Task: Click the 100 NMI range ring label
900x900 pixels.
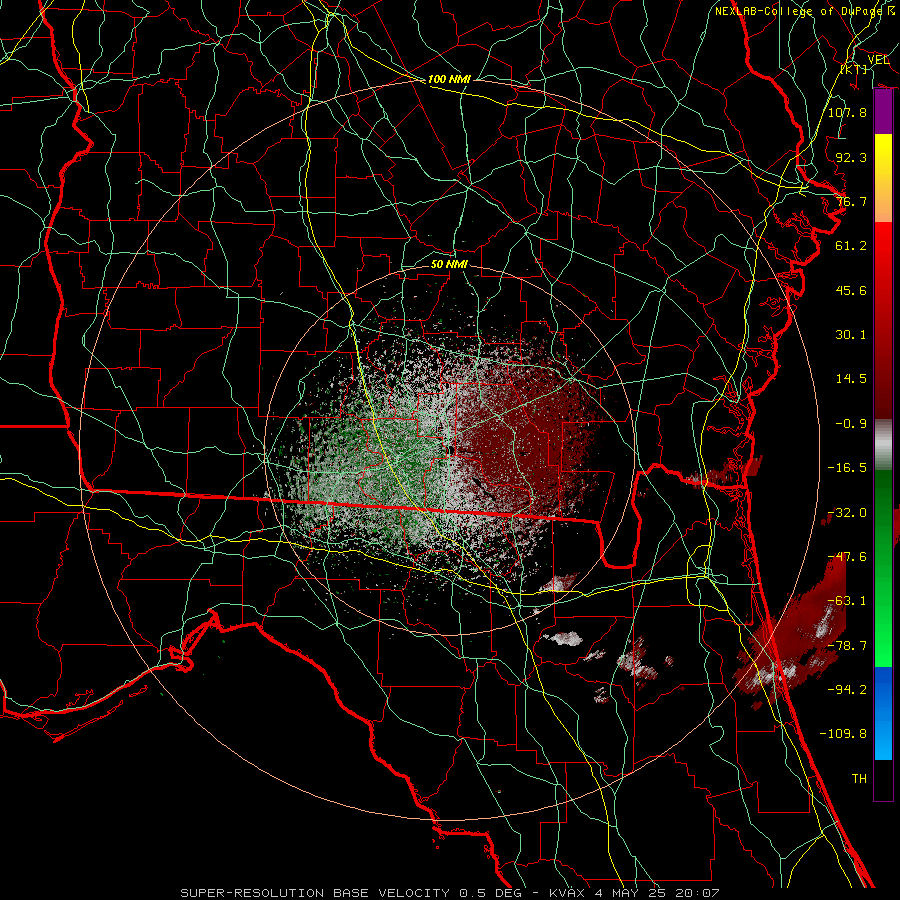Action: pyautogui.click(x=449, y=79)
